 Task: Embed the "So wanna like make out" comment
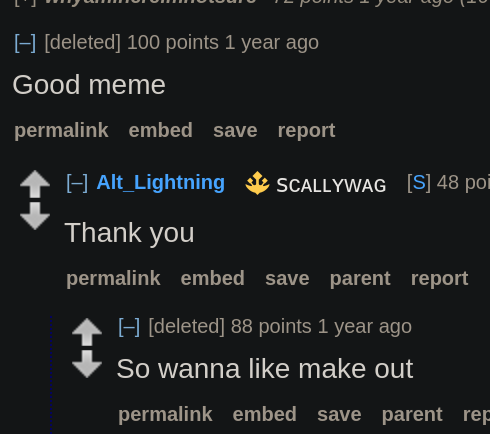click(265, 415)
